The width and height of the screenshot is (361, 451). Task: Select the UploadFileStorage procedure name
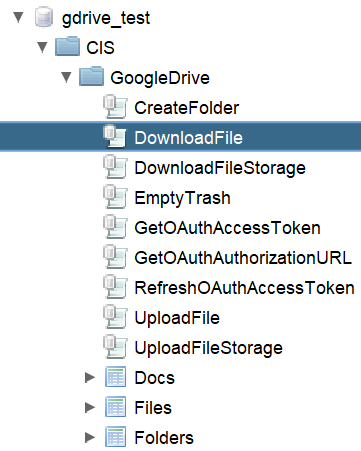tap(209, 349)
